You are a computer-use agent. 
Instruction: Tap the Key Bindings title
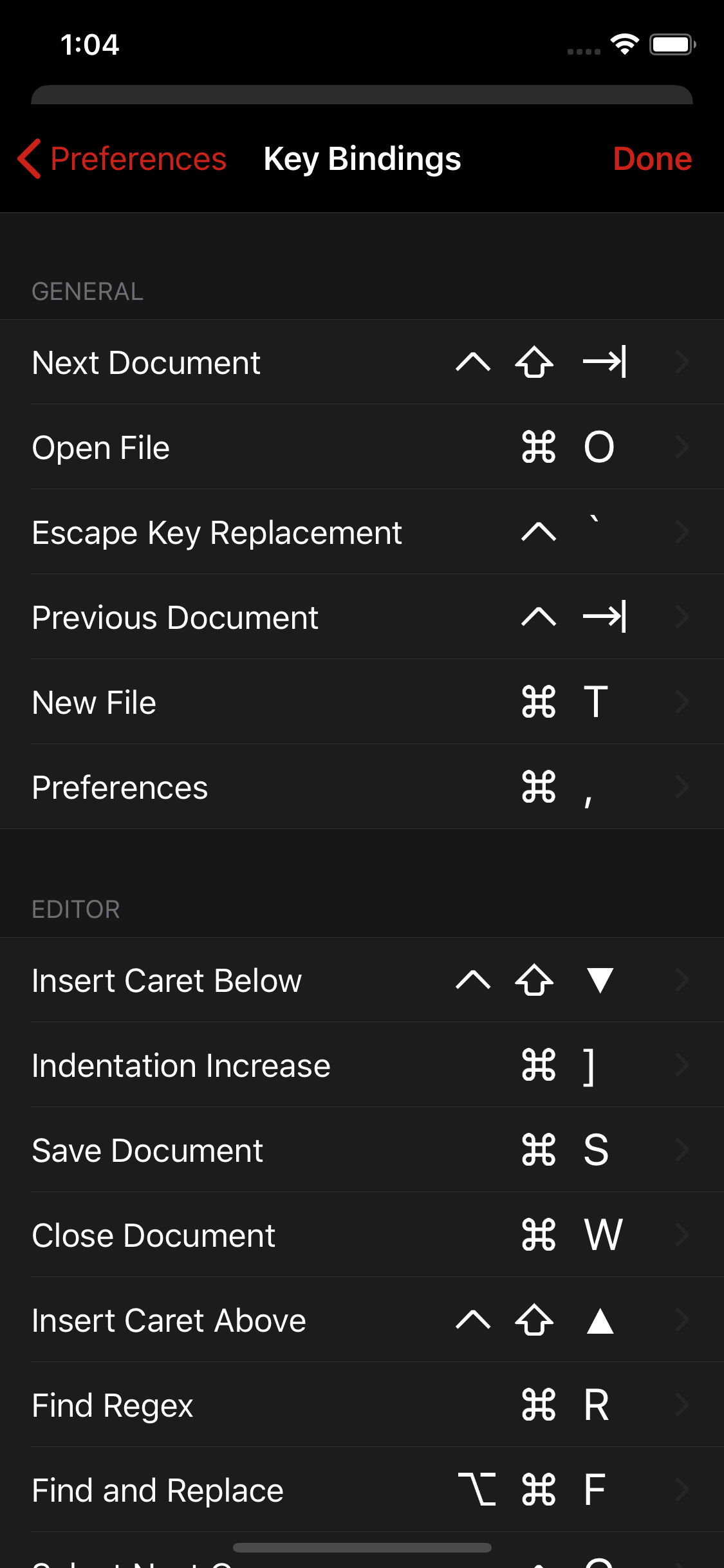(x=362, y=158)
